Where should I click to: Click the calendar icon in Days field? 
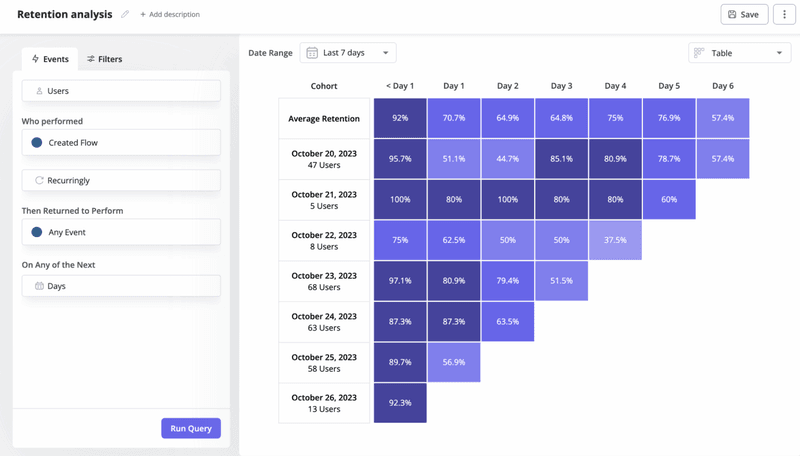point(39,286)
